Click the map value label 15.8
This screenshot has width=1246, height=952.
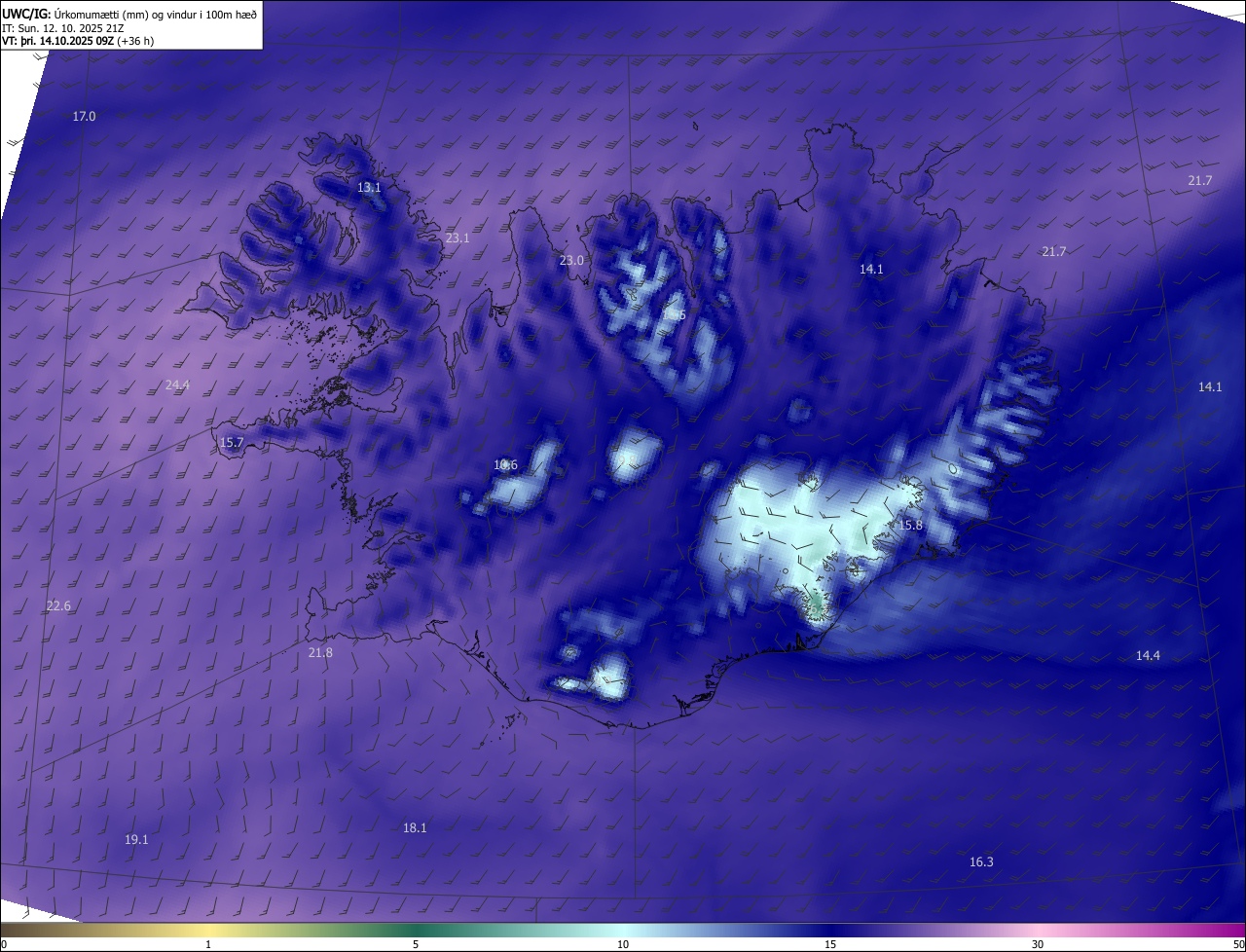pyautogui.click(x=910, y=525)
